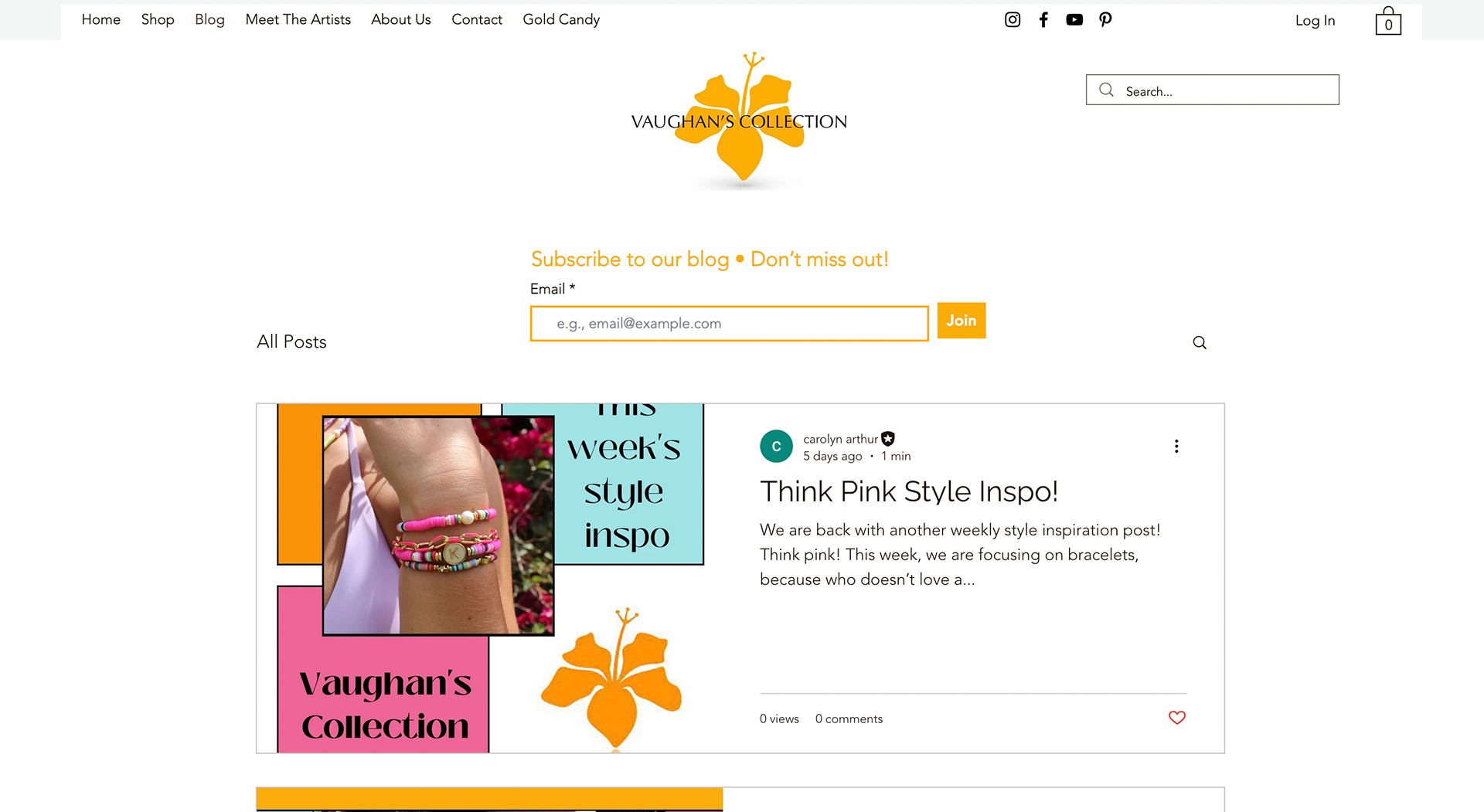
Task: Open the Think Pink Style Inspo! post title
Action: tap(909, 491)
